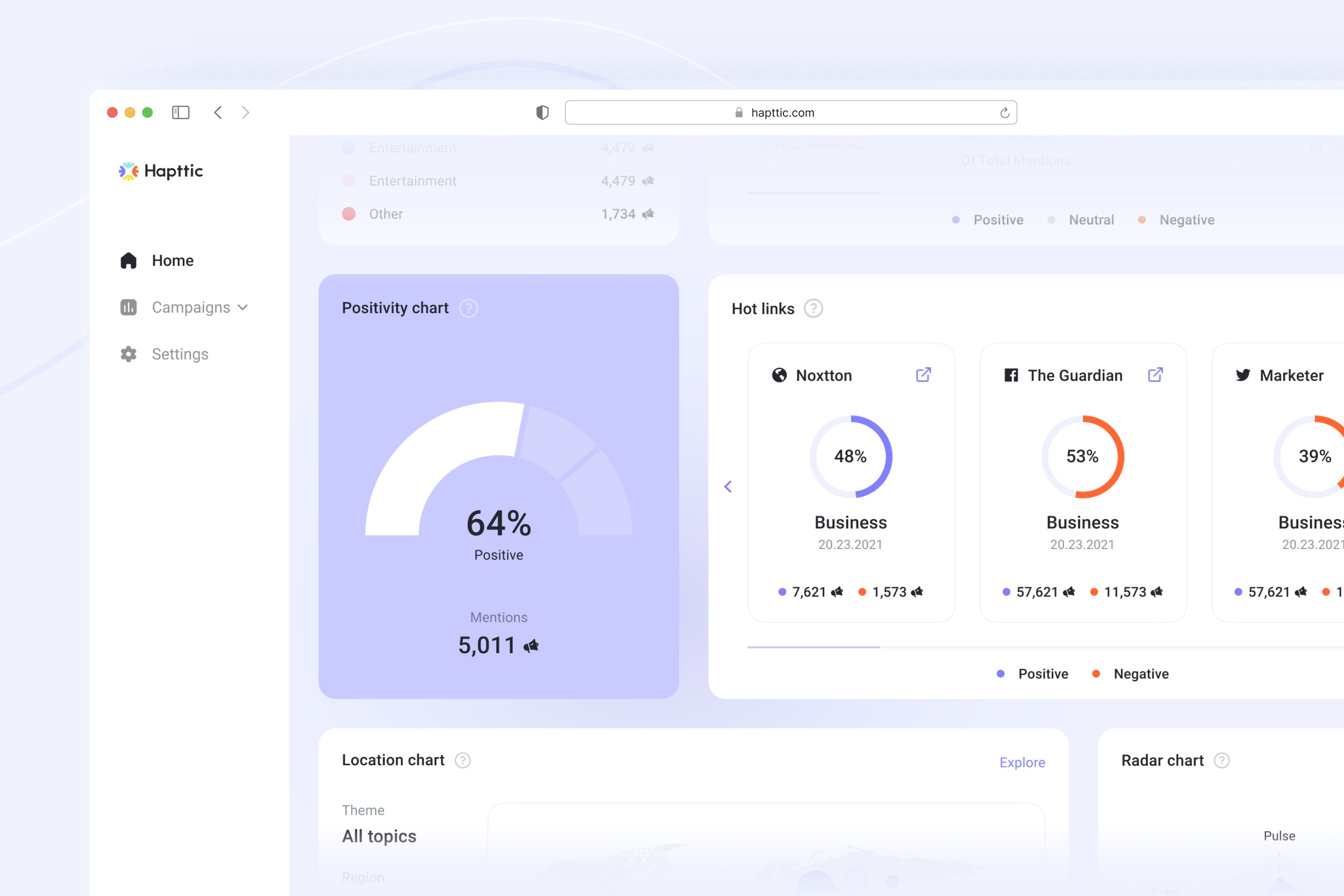
Task: Click the Settings gear icon
Action: (129, 354)
